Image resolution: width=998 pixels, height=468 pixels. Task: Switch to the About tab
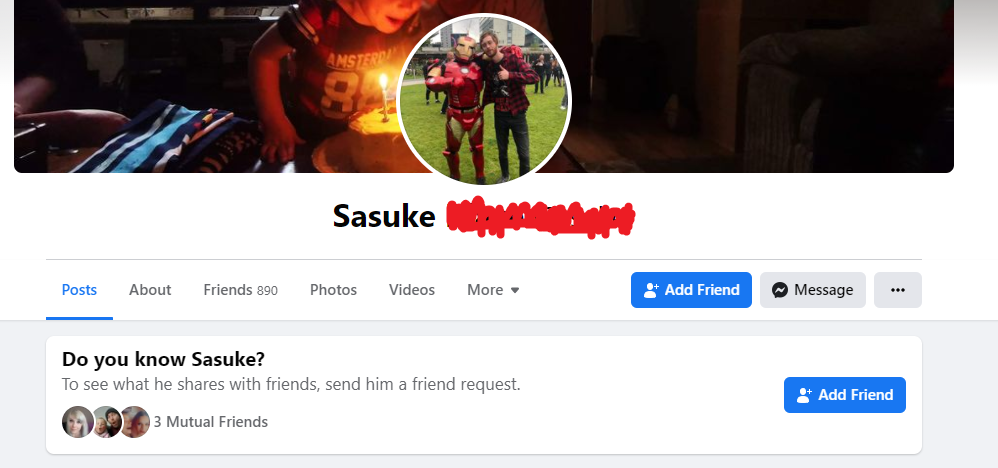[150, 290]
